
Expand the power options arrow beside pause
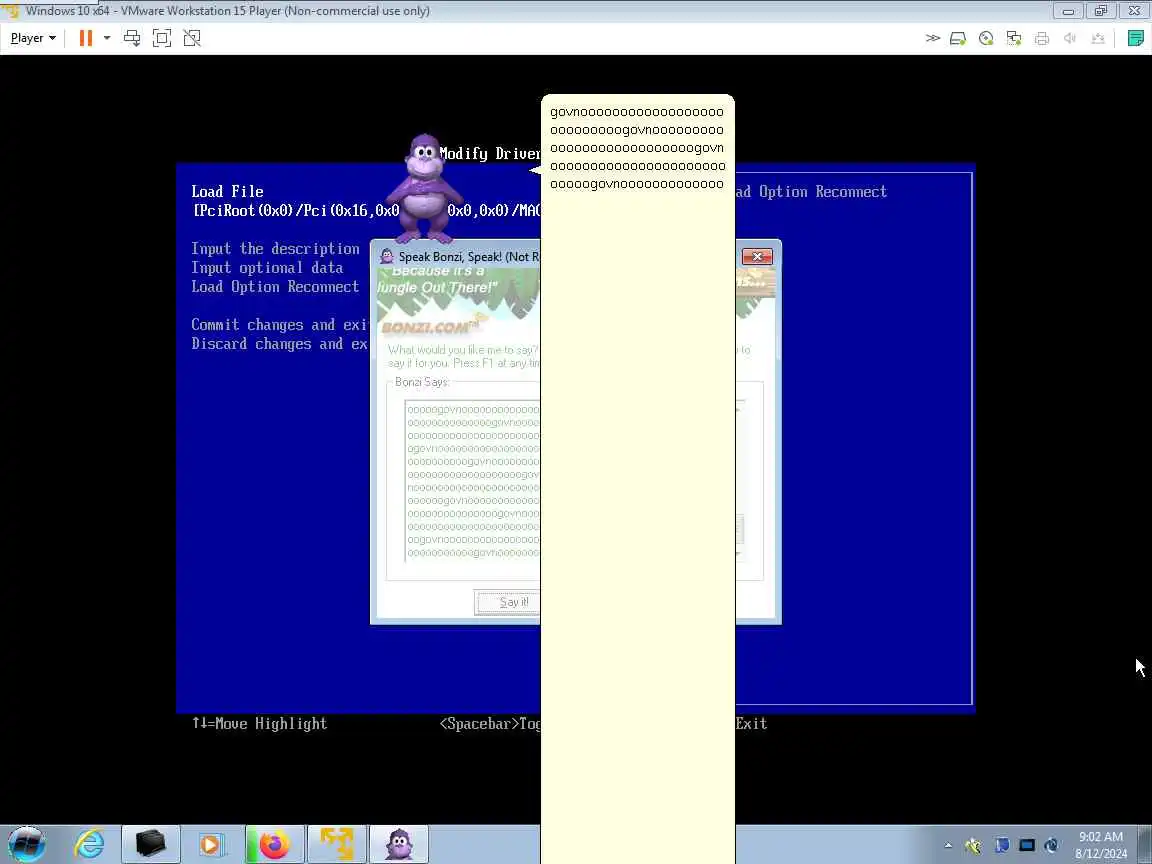(107, 38)
